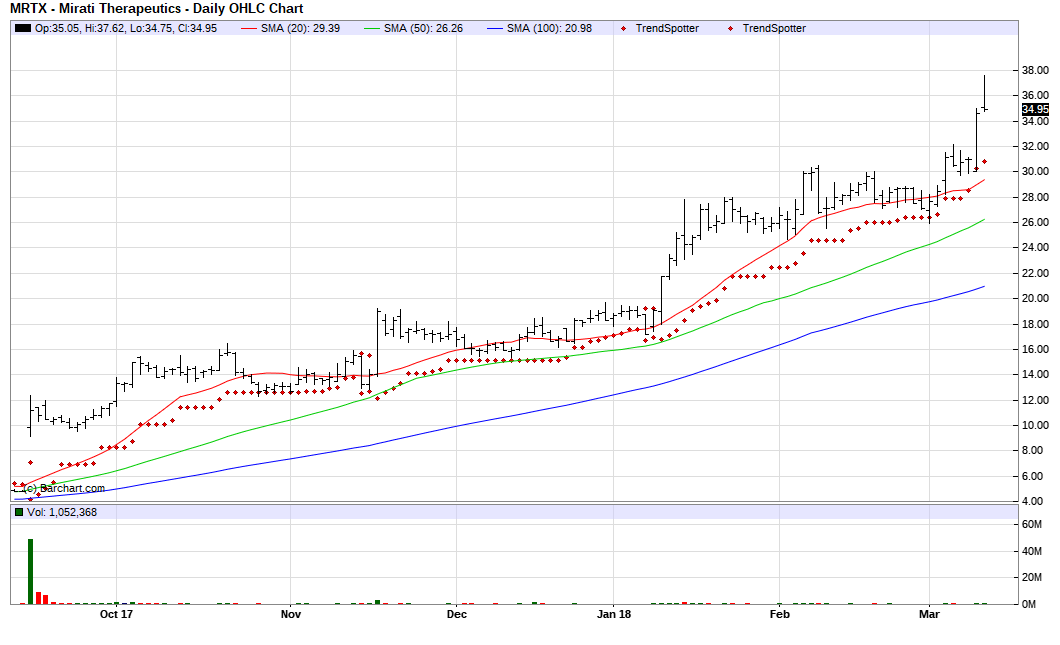Click the Nov date axis label
The image size is (1060, 645).
coord(291,614)
